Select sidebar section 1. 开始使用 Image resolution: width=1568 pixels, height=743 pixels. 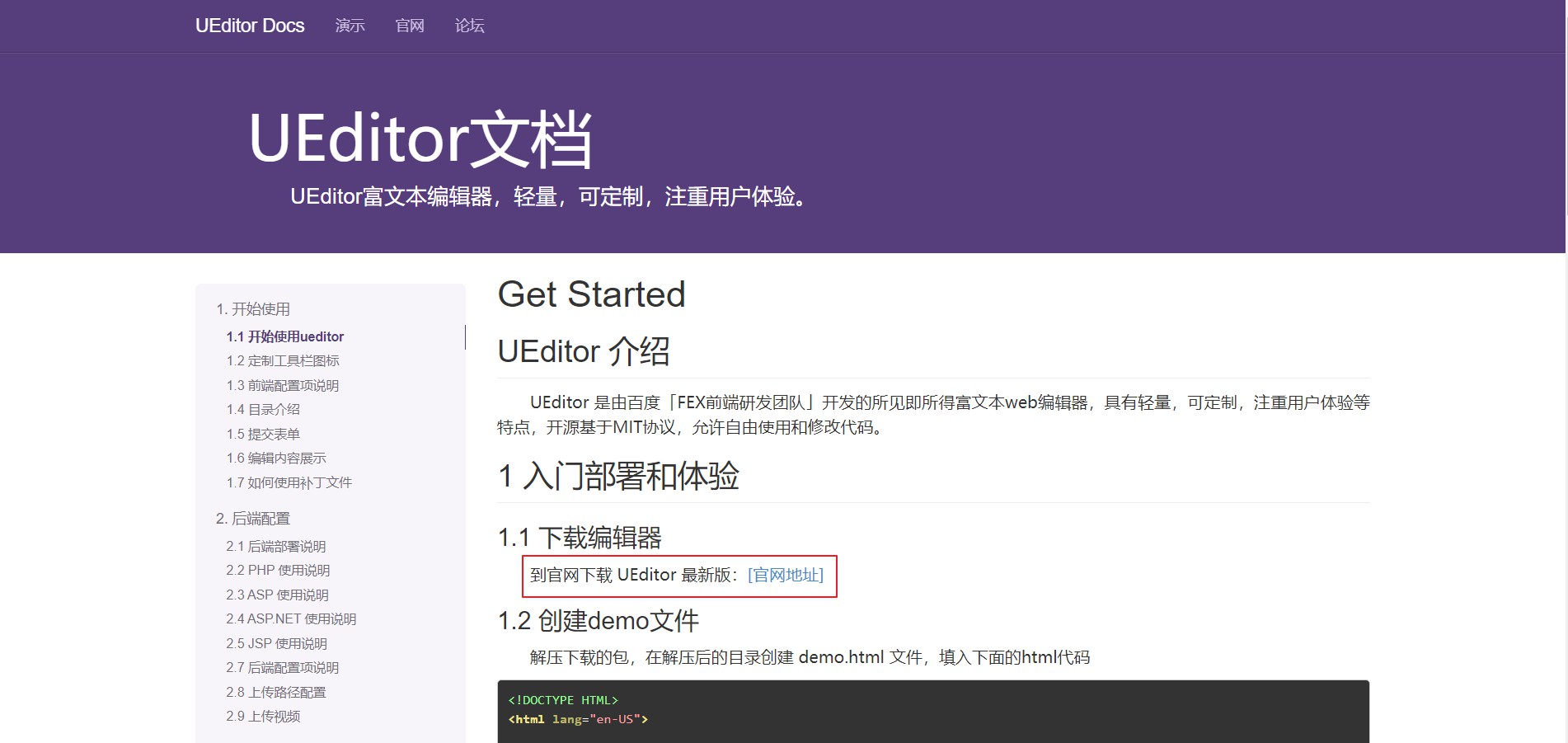(253, 309)
